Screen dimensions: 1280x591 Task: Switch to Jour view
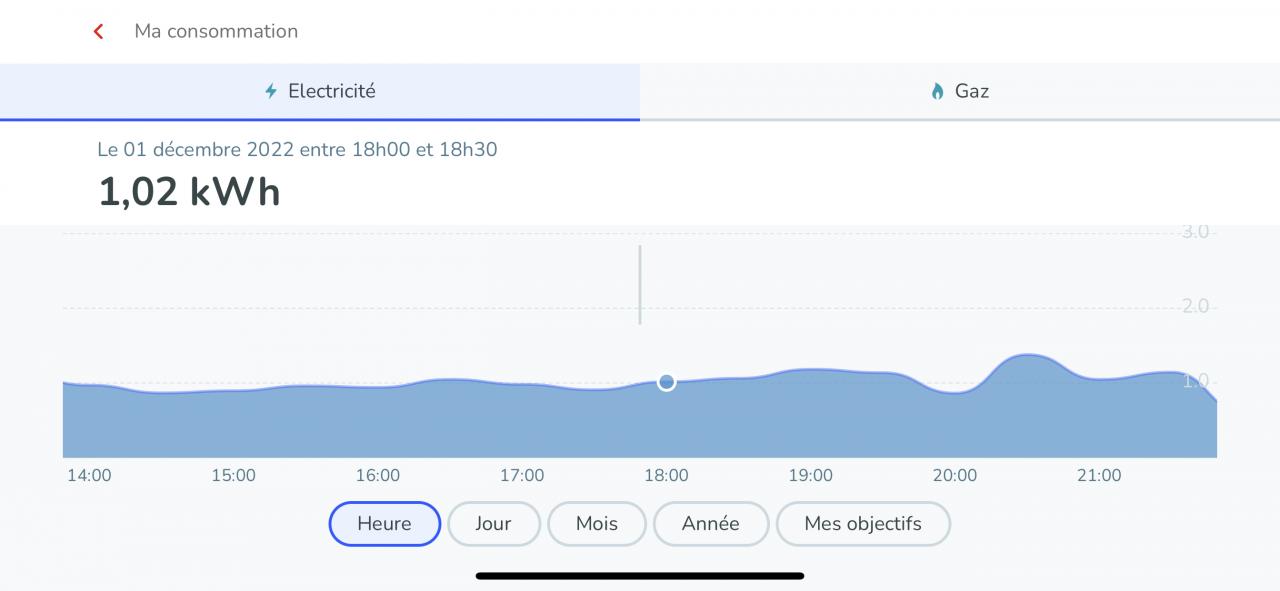point(493,524)
